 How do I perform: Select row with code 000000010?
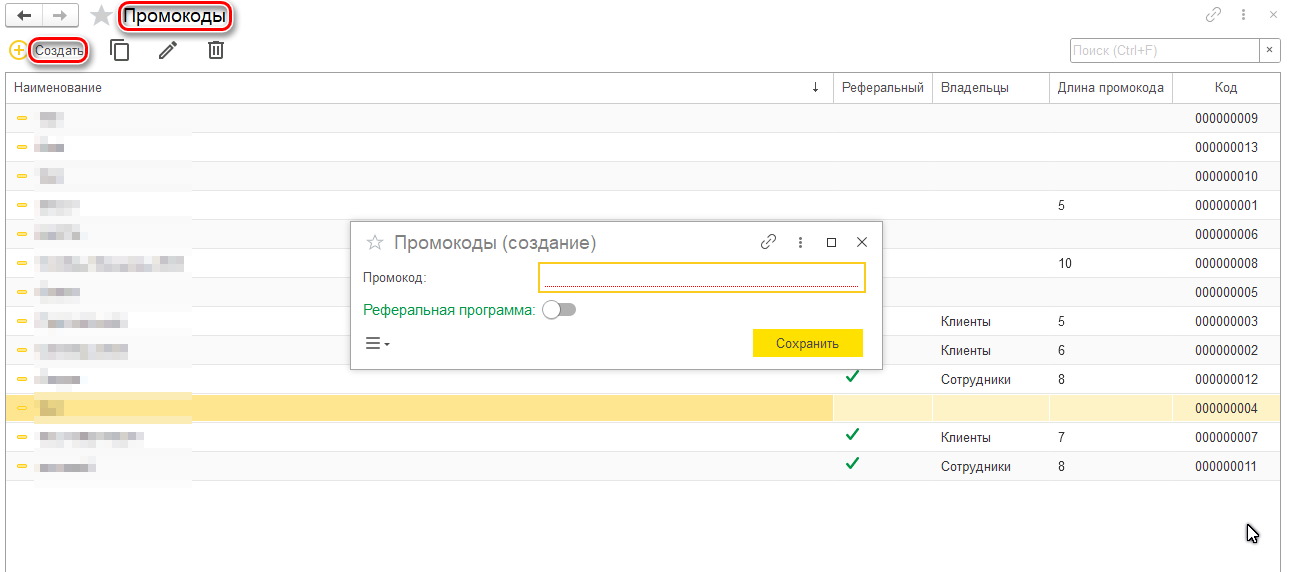[643, 176]
